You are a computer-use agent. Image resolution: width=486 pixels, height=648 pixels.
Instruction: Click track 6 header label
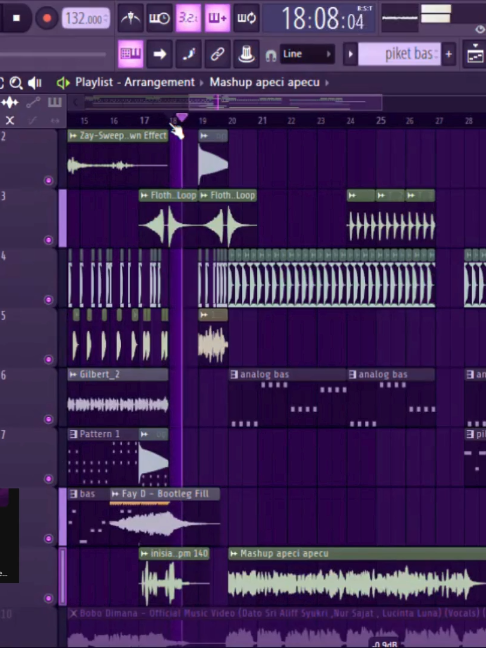coord(28,398)
